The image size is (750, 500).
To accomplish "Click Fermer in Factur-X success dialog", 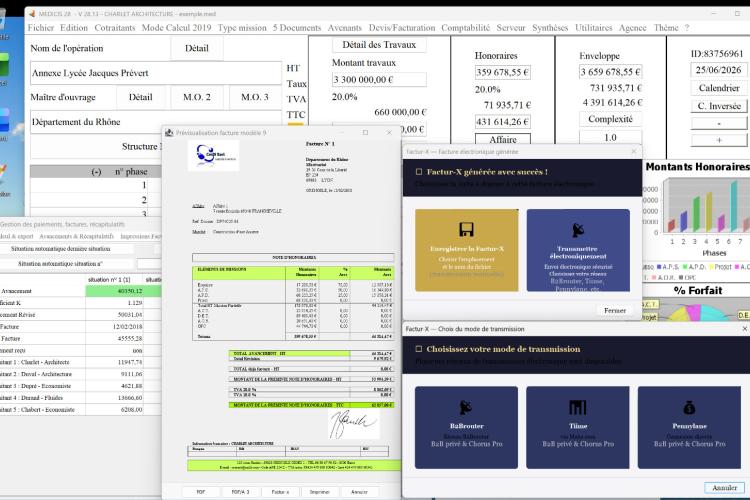I will pos(615,311).
